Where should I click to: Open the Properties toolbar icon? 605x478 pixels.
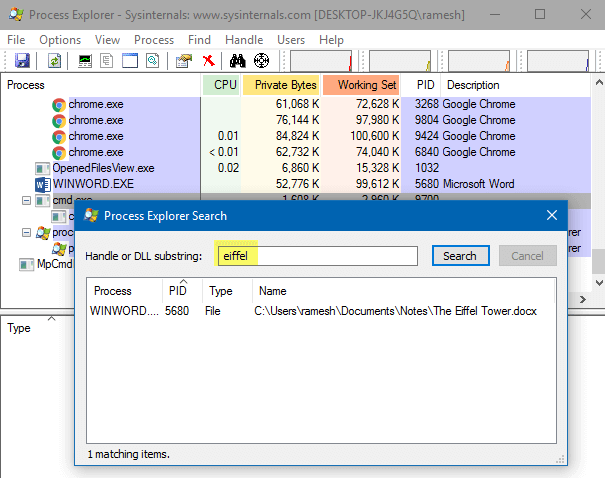tap(184, 61)
